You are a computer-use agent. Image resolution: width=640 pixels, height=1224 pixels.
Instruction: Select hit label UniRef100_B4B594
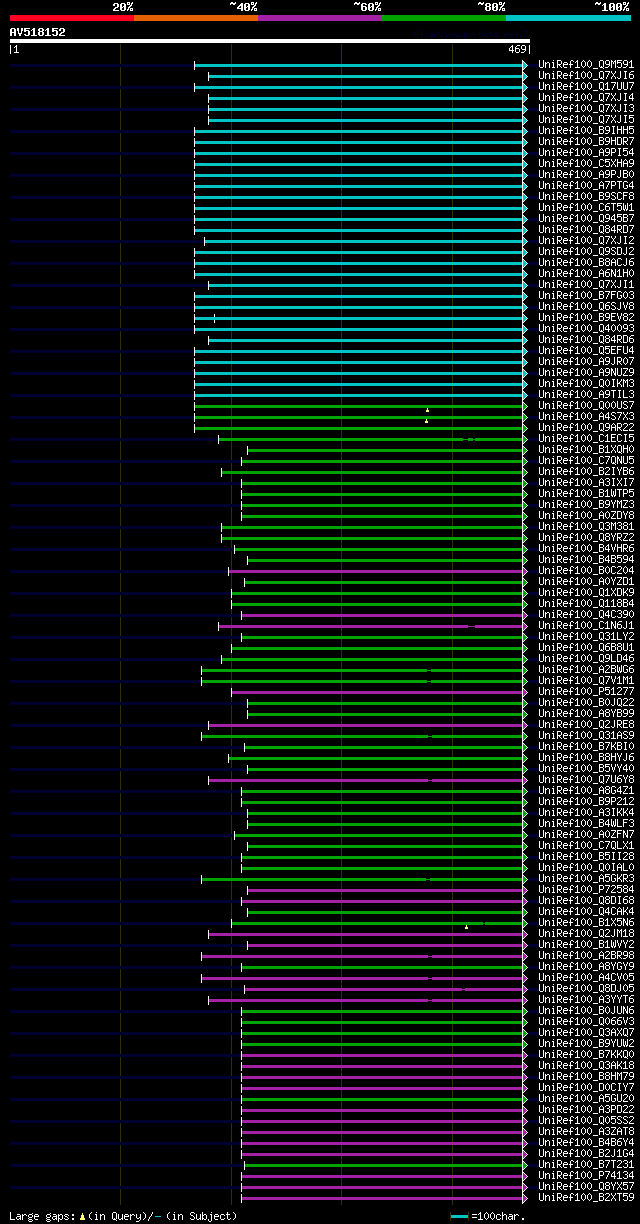(x=586, y=560)
